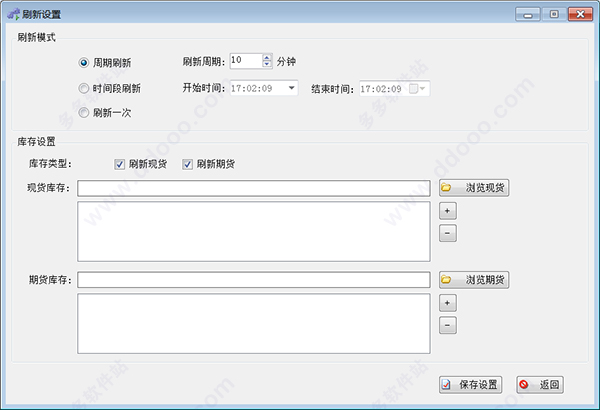
Task: Minimize the 刷新设置 window
Action: pyautogui.click(x=528, y=15)
